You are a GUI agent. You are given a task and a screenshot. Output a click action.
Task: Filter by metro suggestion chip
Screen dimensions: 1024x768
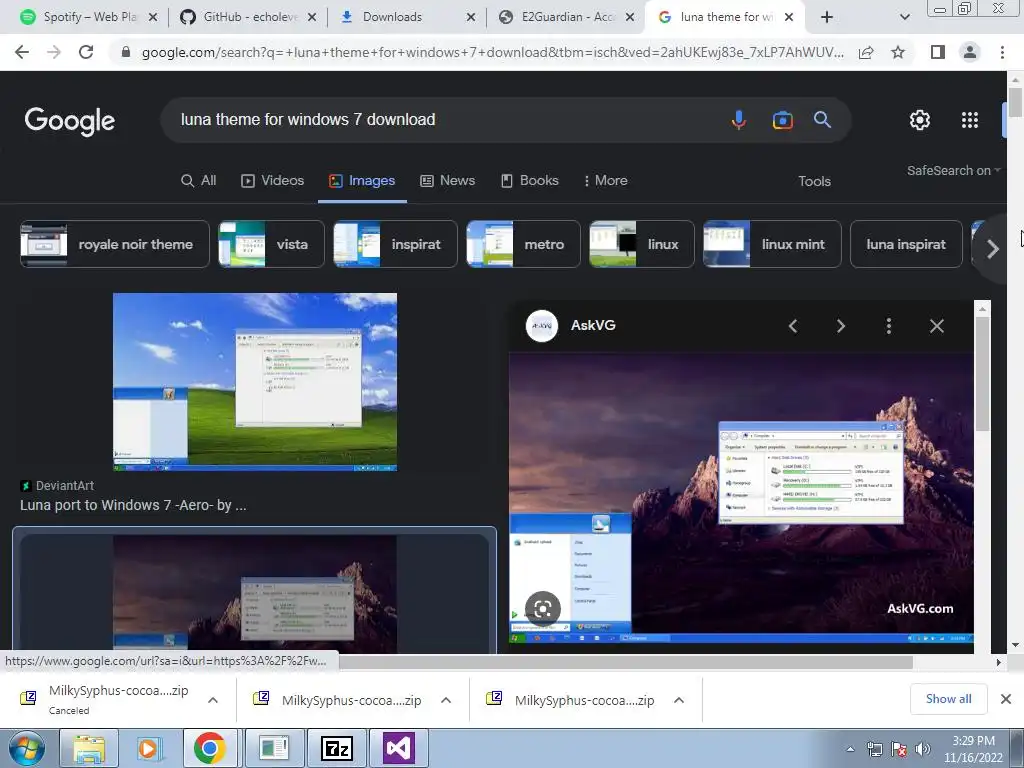point(523,244)
